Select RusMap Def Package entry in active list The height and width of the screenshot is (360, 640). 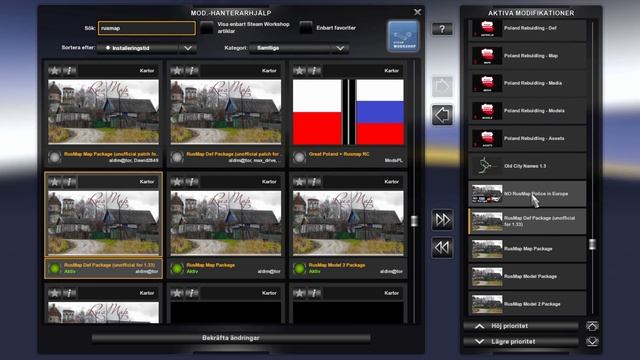tap(527, 221)
